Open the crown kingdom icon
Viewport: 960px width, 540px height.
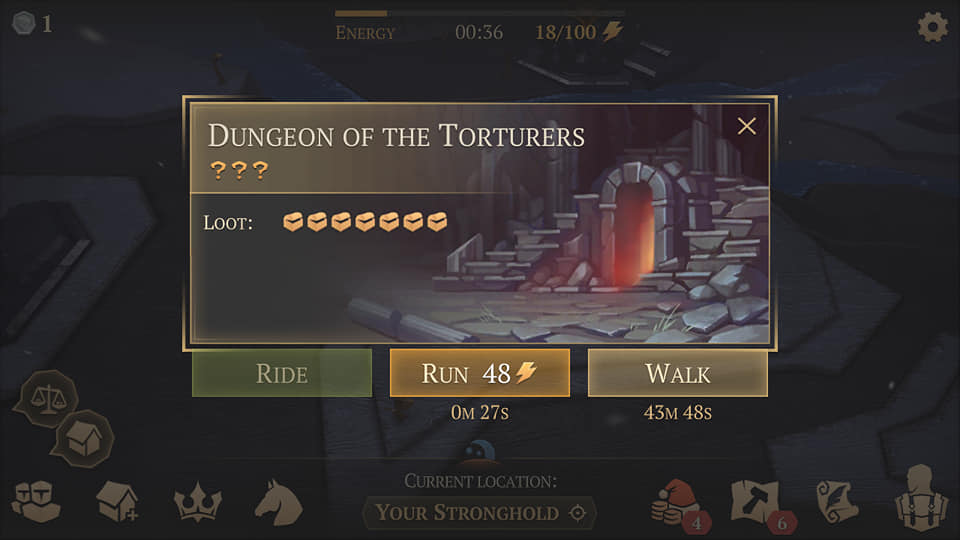pyautogui.click(x=198, y=503)
